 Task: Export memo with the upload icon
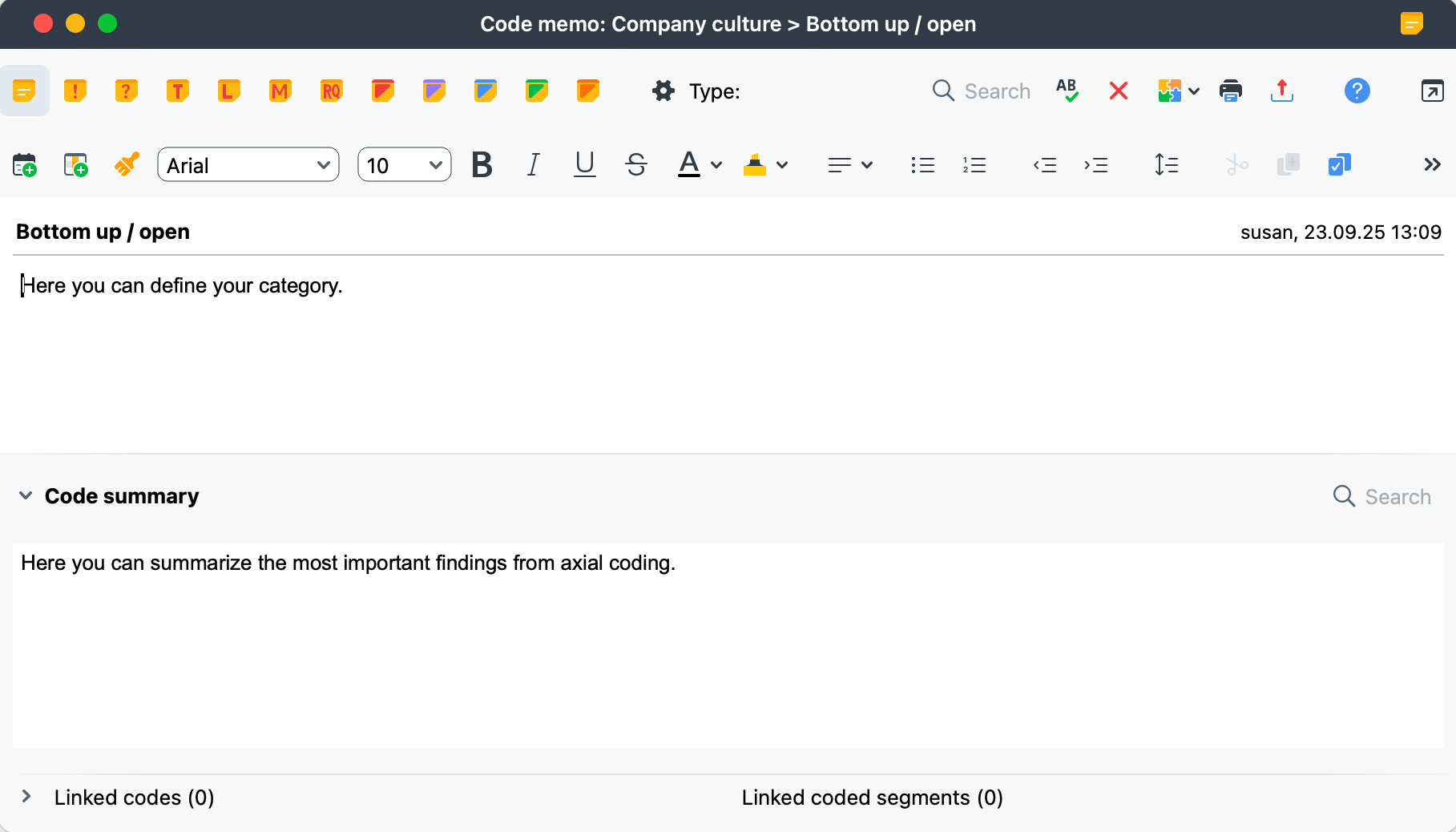tap(1281, 91)
